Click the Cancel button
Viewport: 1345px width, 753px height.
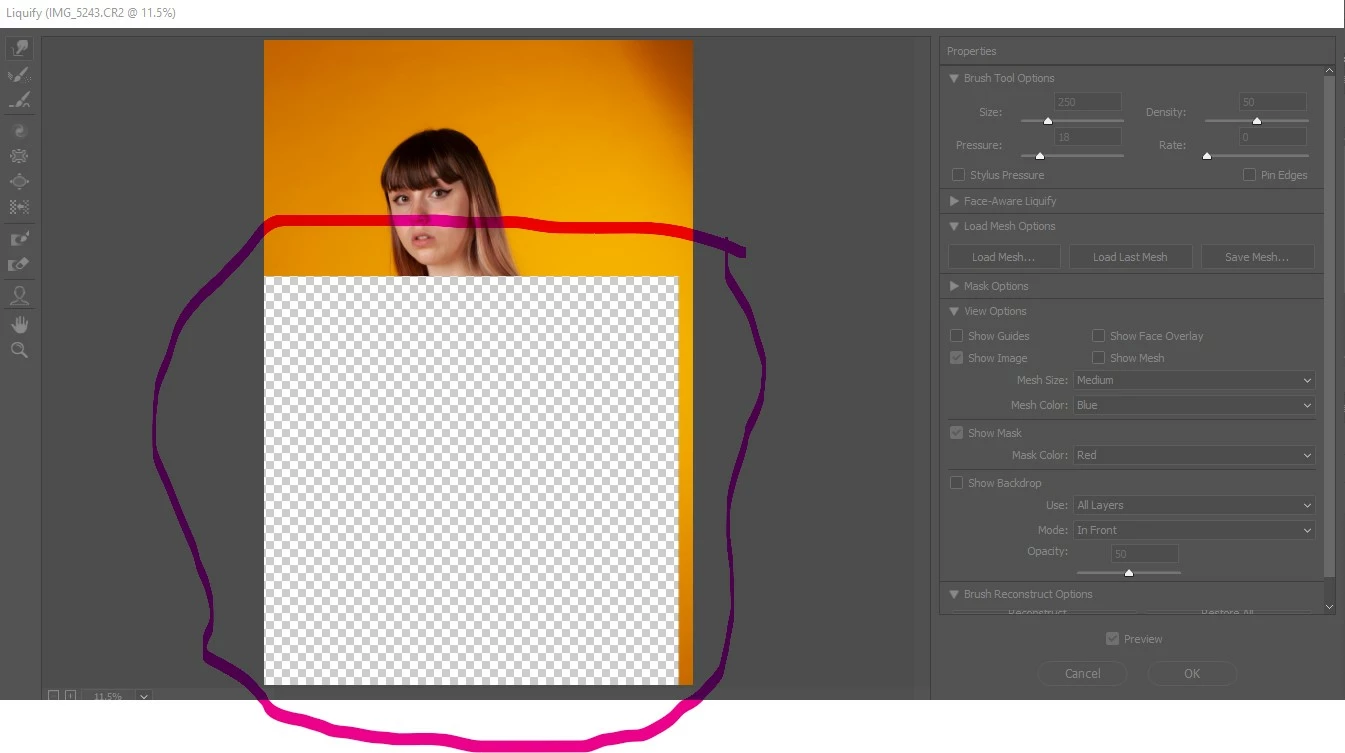(x=1082, y=673)
